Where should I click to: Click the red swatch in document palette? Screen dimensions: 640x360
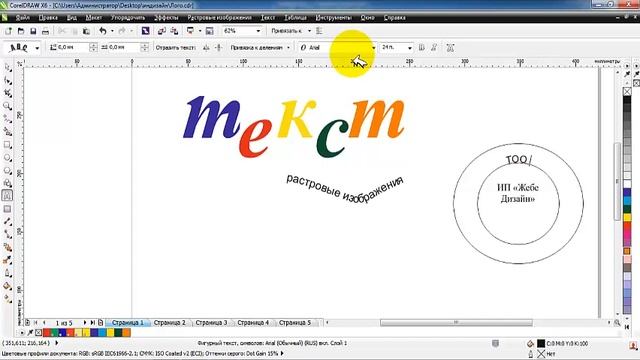click(47, 333)
